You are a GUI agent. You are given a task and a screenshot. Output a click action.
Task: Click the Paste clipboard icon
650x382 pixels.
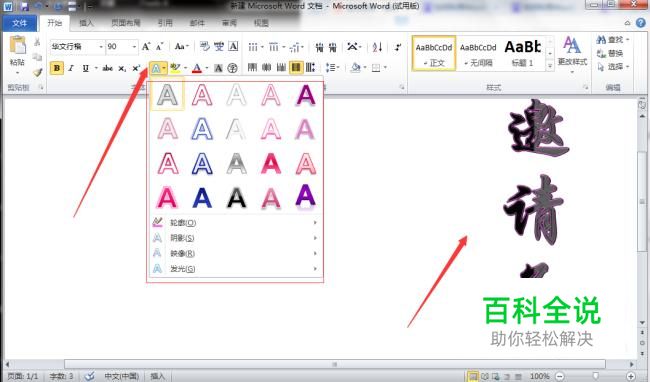click(x=17, y=45)
